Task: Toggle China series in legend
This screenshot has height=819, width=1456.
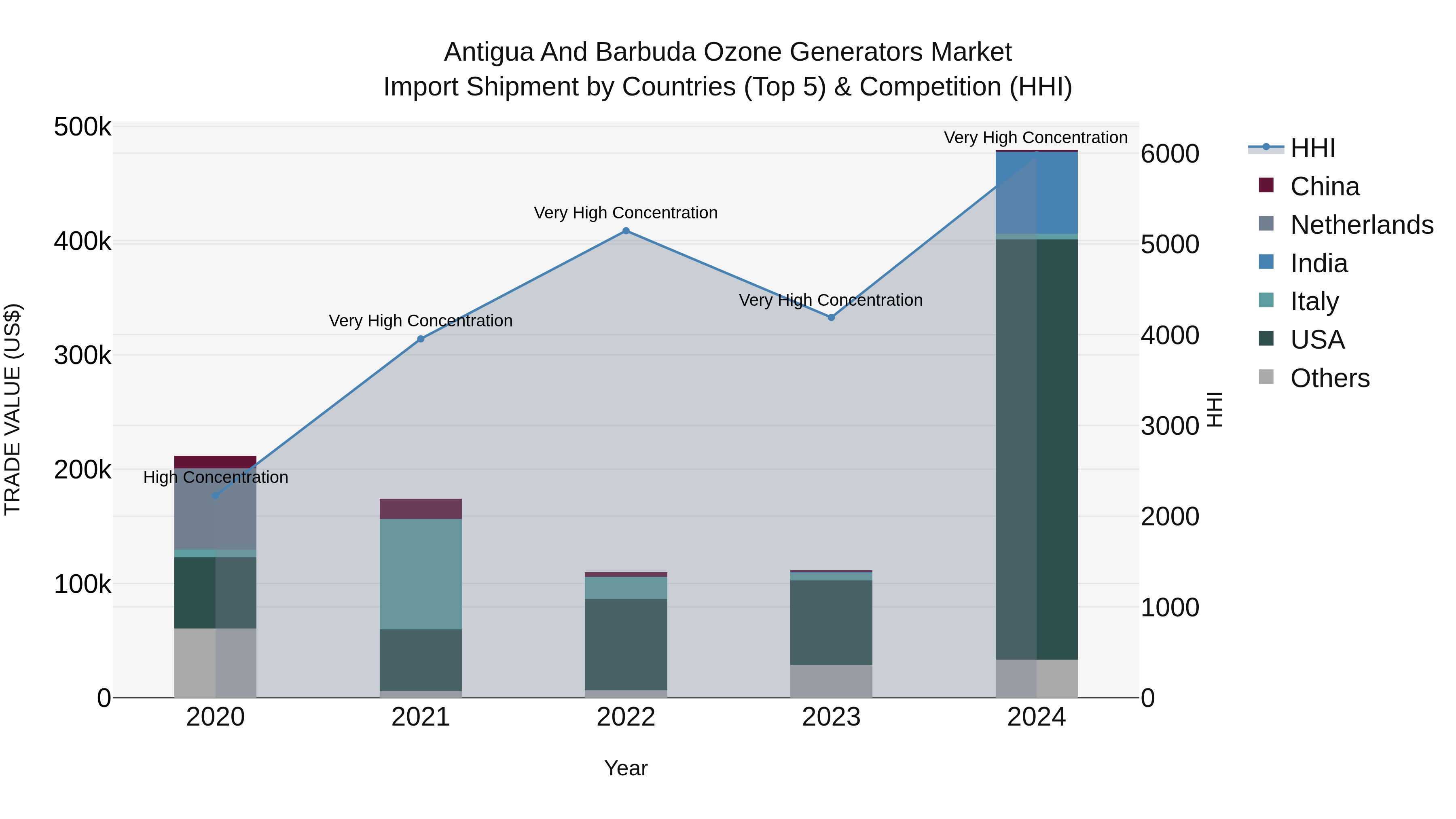Action: coord(1309,186)
